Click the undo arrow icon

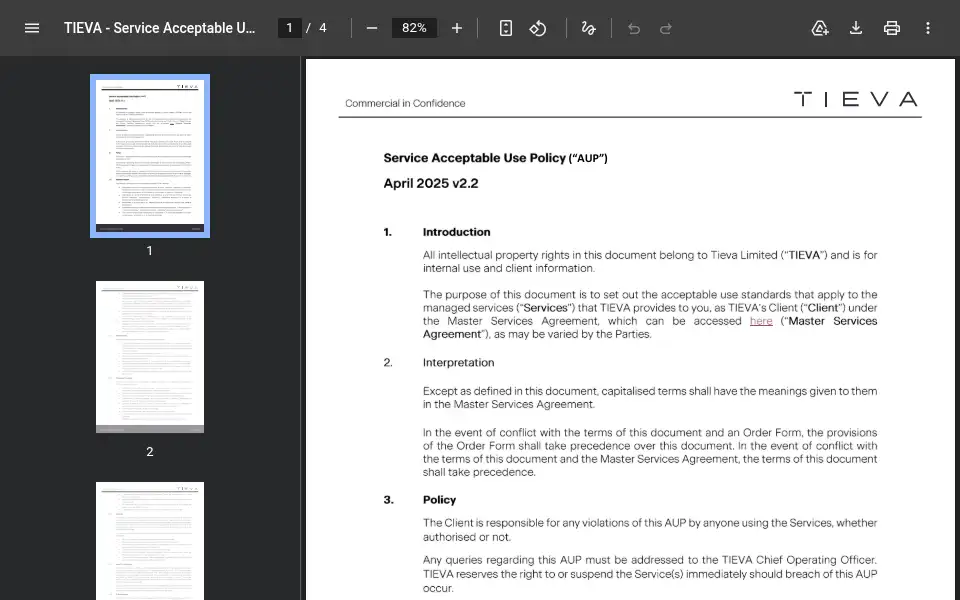click(x=634, y=28)
